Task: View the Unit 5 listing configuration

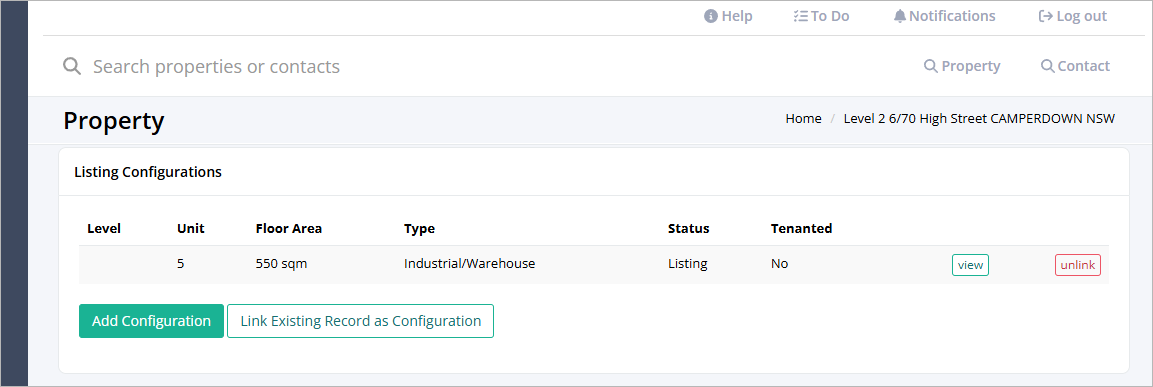Action: (971, 265)
